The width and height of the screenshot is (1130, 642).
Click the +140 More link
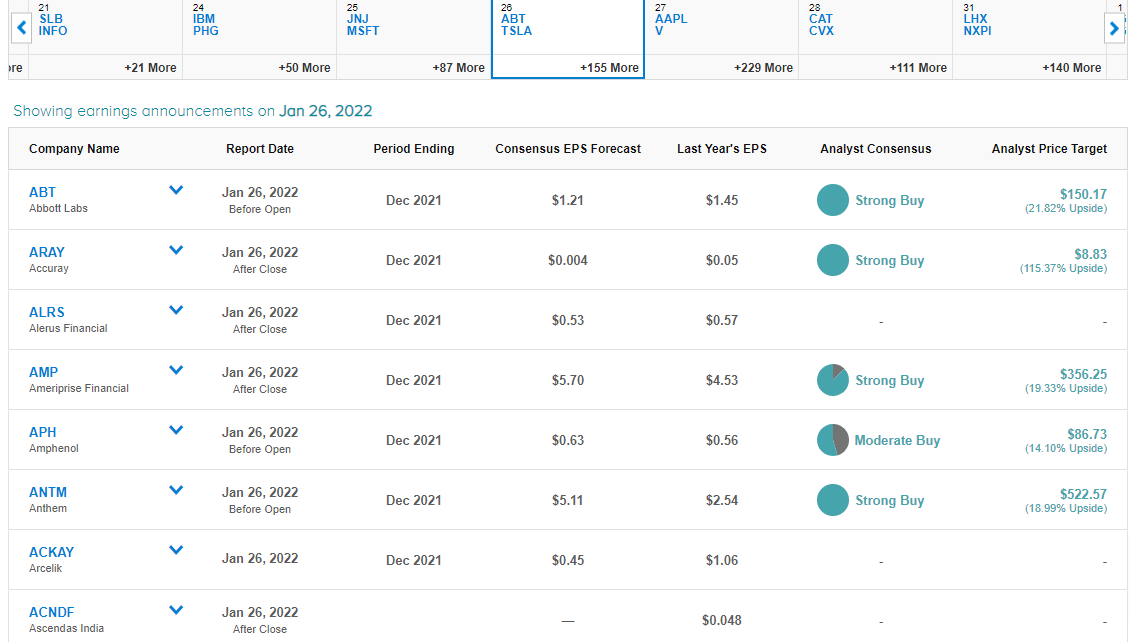(x=1072, y=68)
